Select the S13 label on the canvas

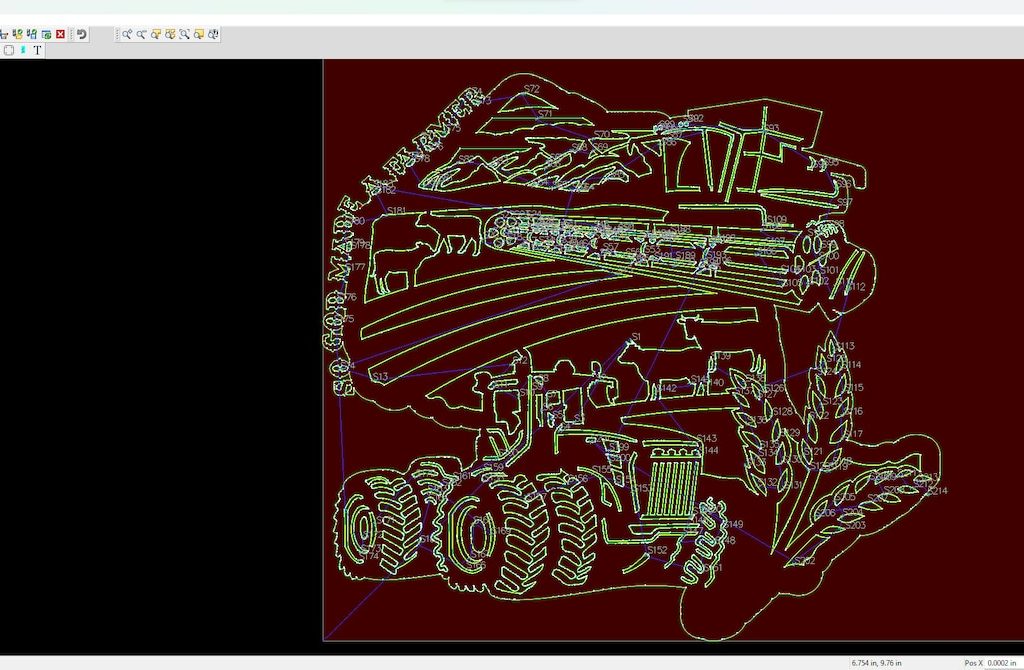379,377
